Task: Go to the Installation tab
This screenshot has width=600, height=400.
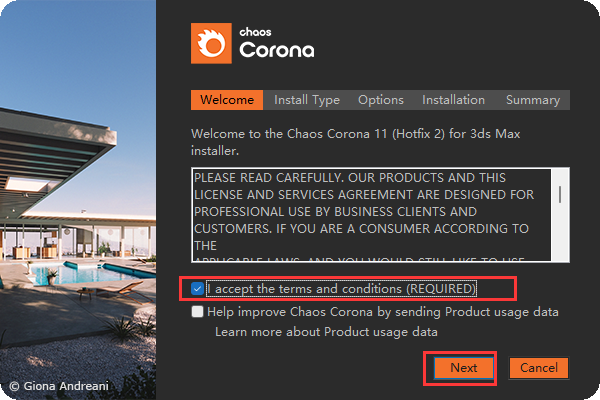Action: point(453,100)
